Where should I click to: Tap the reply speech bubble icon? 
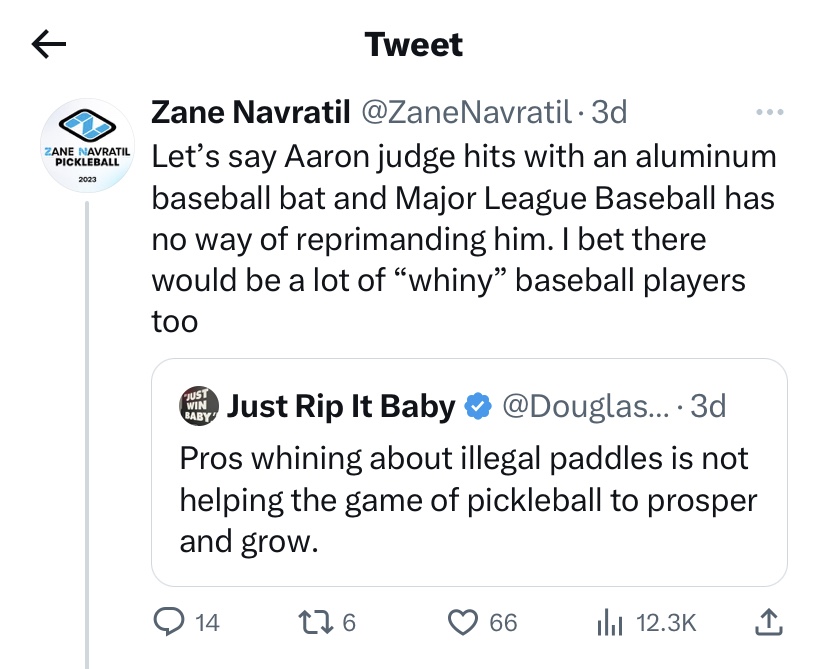click(166, 623)
